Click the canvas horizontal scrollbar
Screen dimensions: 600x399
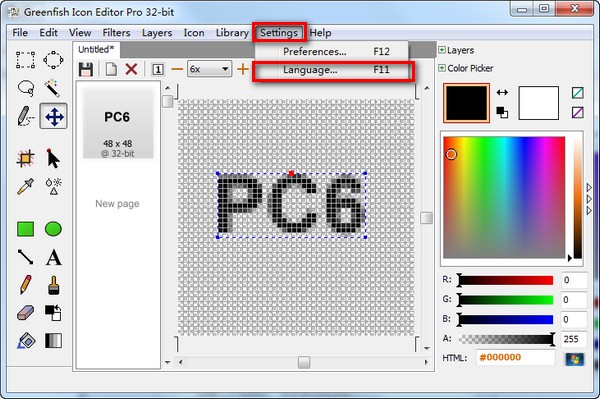303,362
